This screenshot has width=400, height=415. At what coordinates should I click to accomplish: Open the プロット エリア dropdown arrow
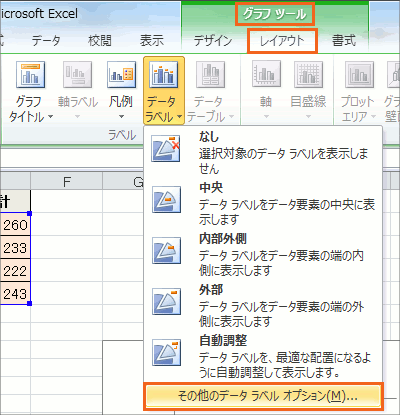coord(373,117)
